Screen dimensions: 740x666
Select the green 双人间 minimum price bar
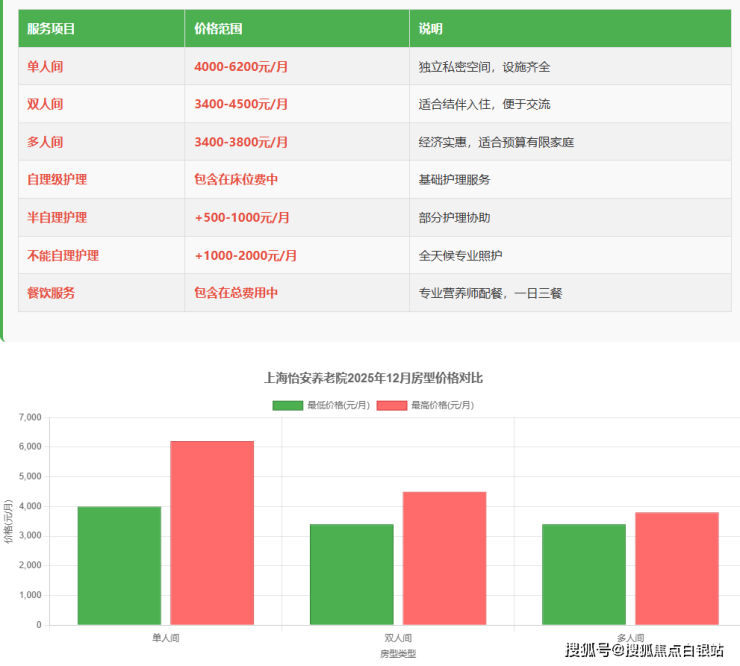tap(351, 574)
